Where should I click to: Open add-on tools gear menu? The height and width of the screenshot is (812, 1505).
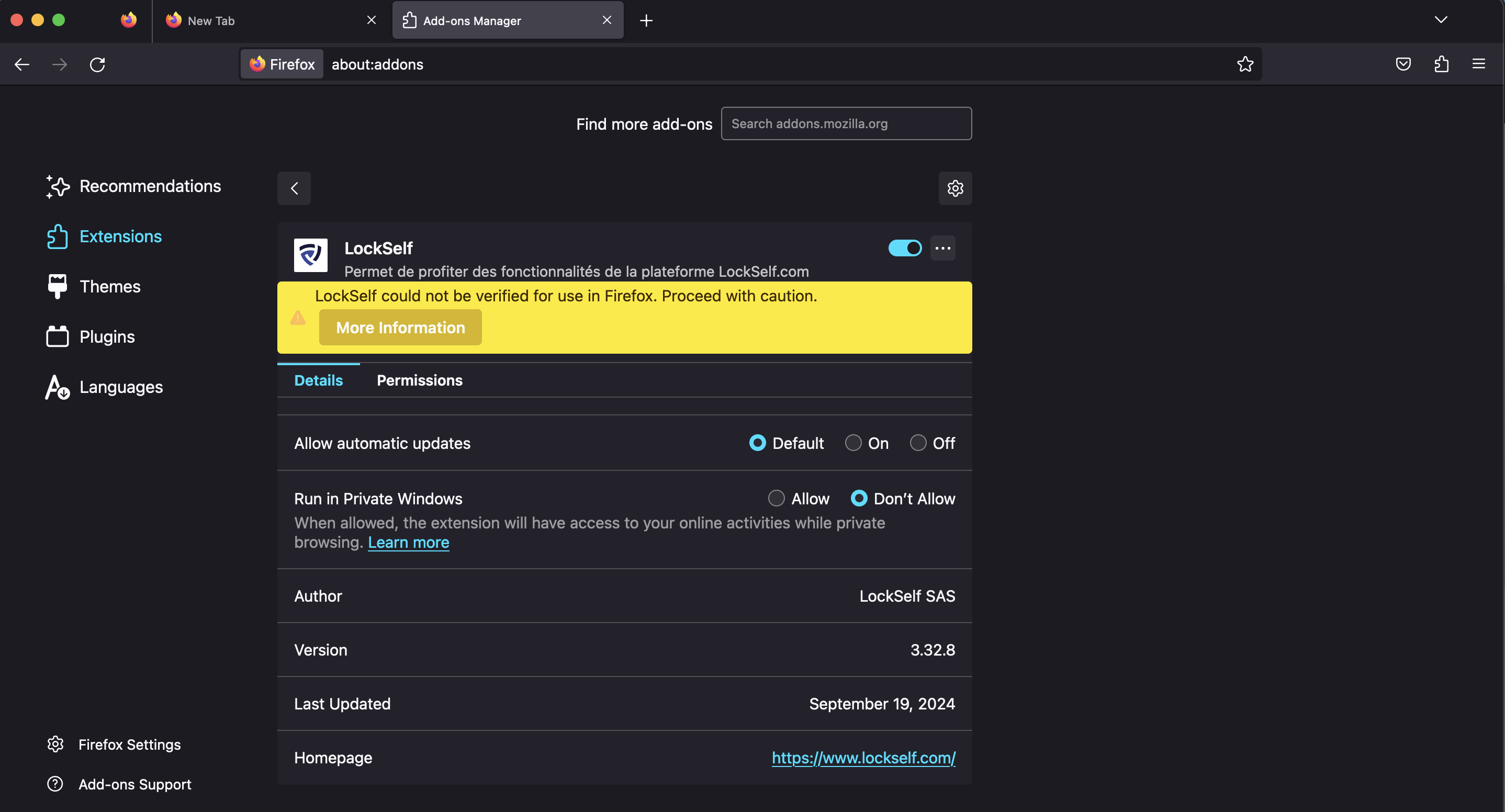tap(955, 188)
